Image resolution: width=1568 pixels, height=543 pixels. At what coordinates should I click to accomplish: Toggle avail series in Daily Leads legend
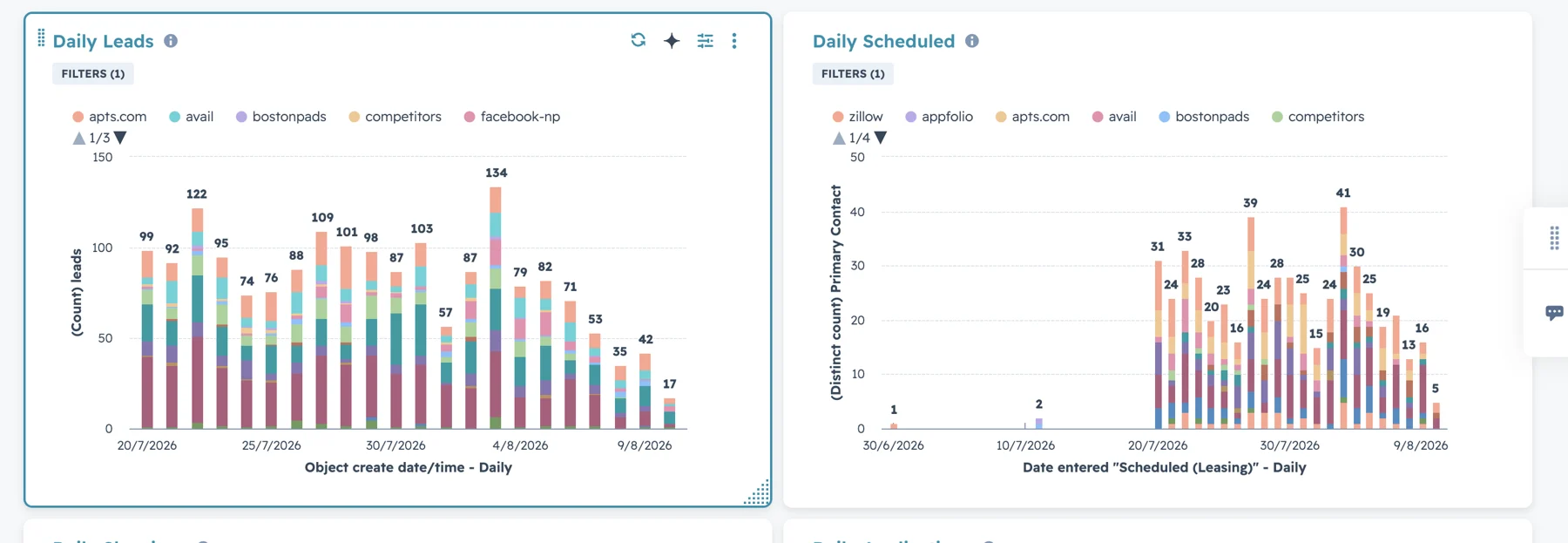(192, 117)
